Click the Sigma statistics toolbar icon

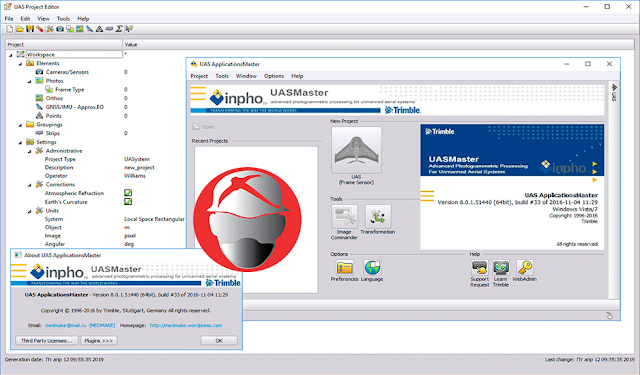[119, 29]
